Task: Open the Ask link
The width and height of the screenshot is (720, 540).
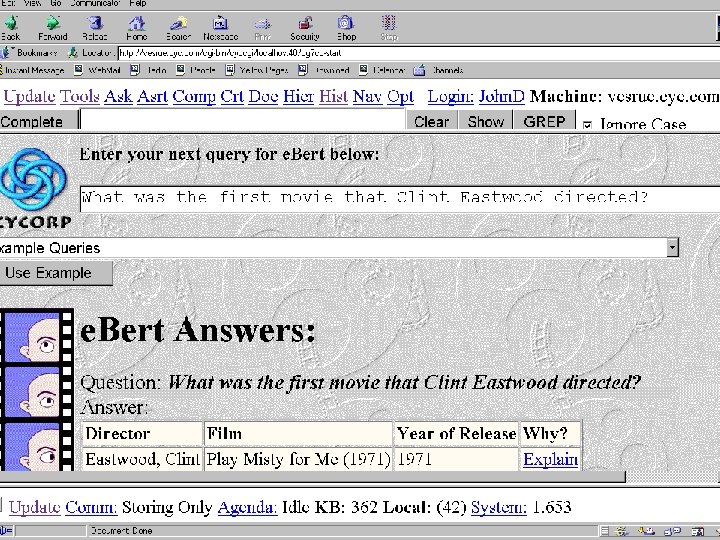Action: pyautogui.click(x=118, y=96)
